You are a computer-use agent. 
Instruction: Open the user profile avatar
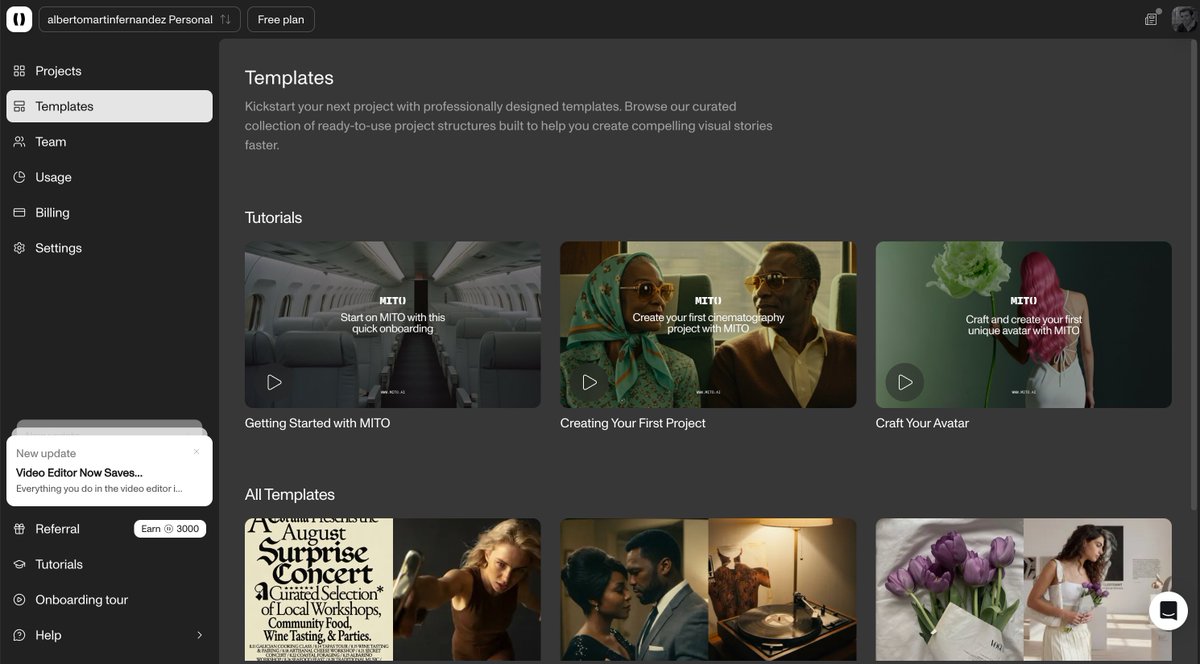pos(1184,19)
